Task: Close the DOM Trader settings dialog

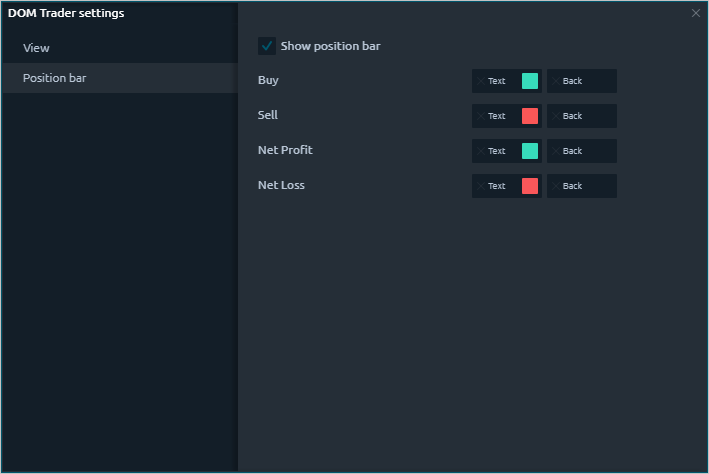Action: (x=696, y=13)
